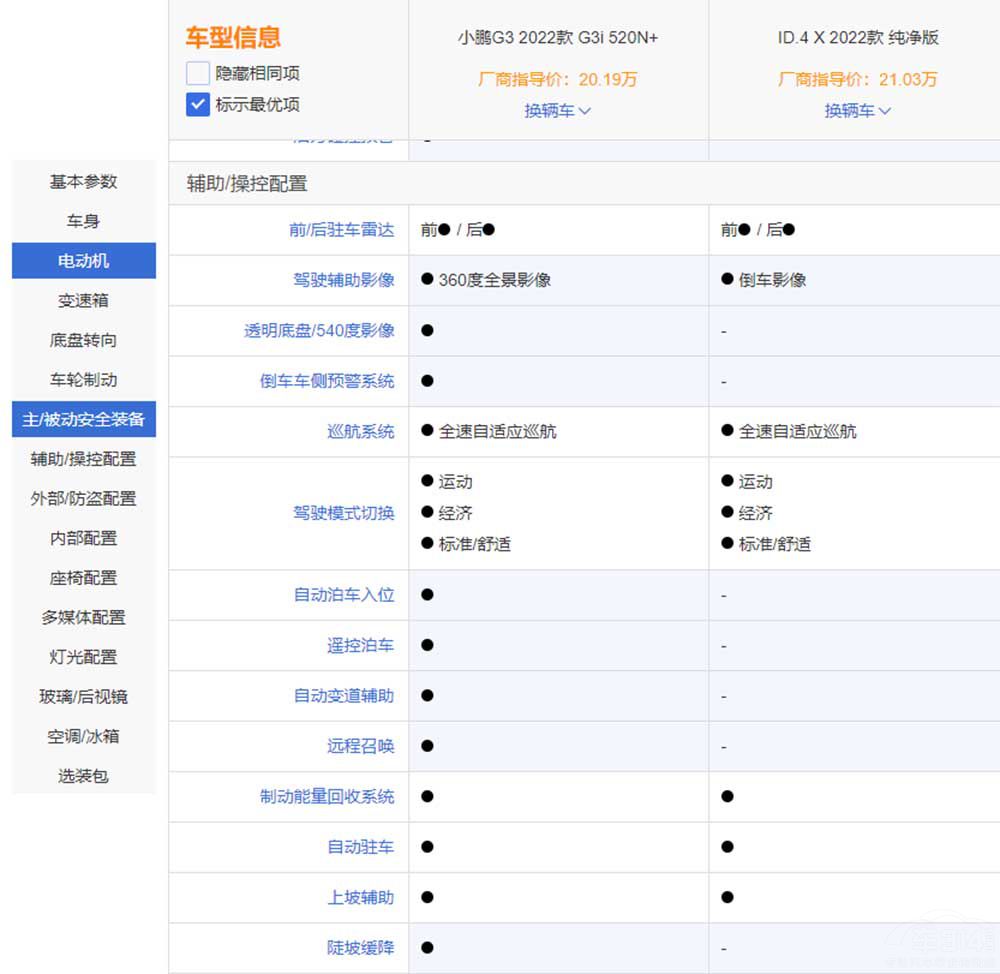Select 选装包 at sidebar bottom
This screenshot has height=974, width=1000.
pos(84,775)
